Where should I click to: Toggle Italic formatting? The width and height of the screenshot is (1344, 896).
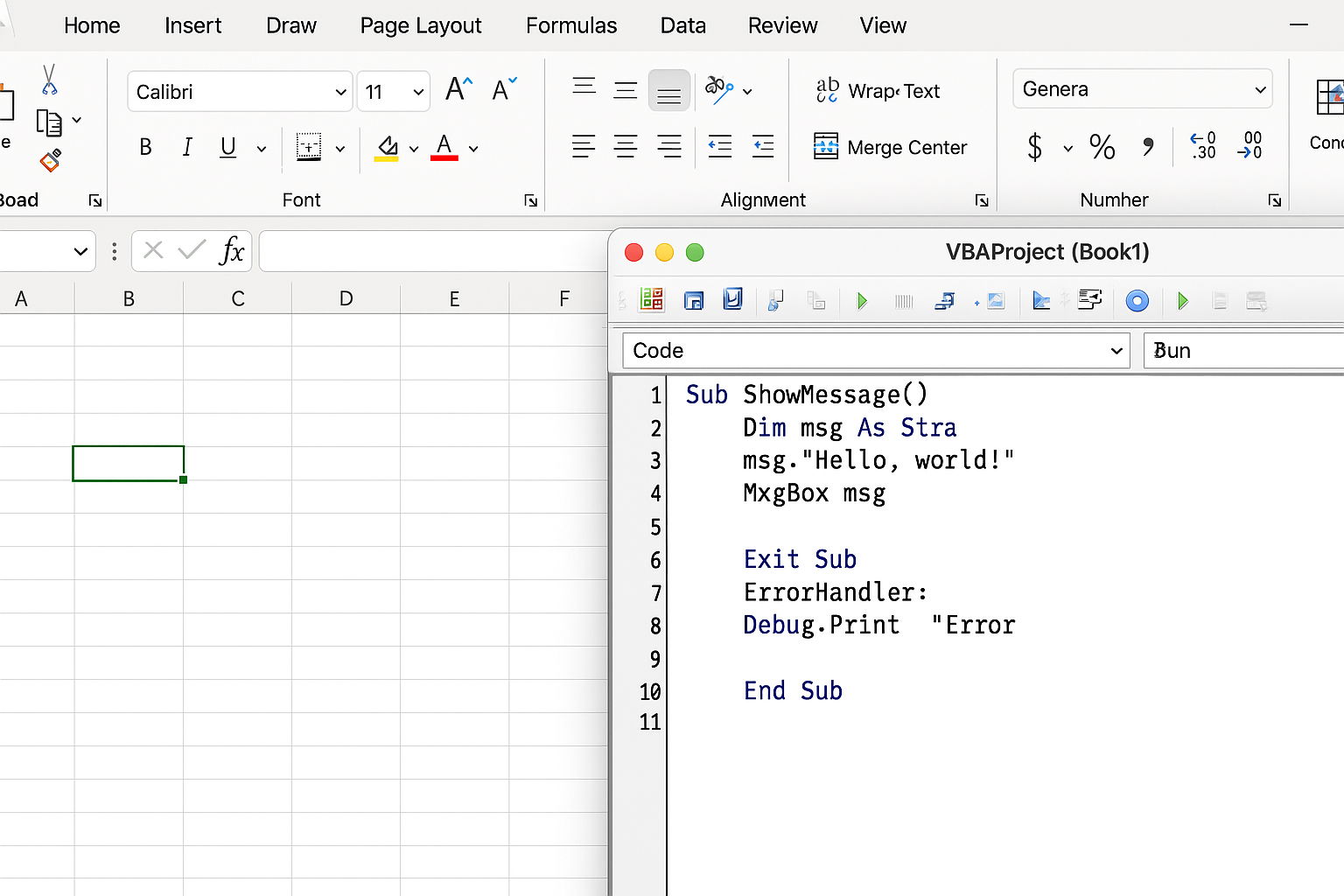pyautogui.click(x=186, y=147)
